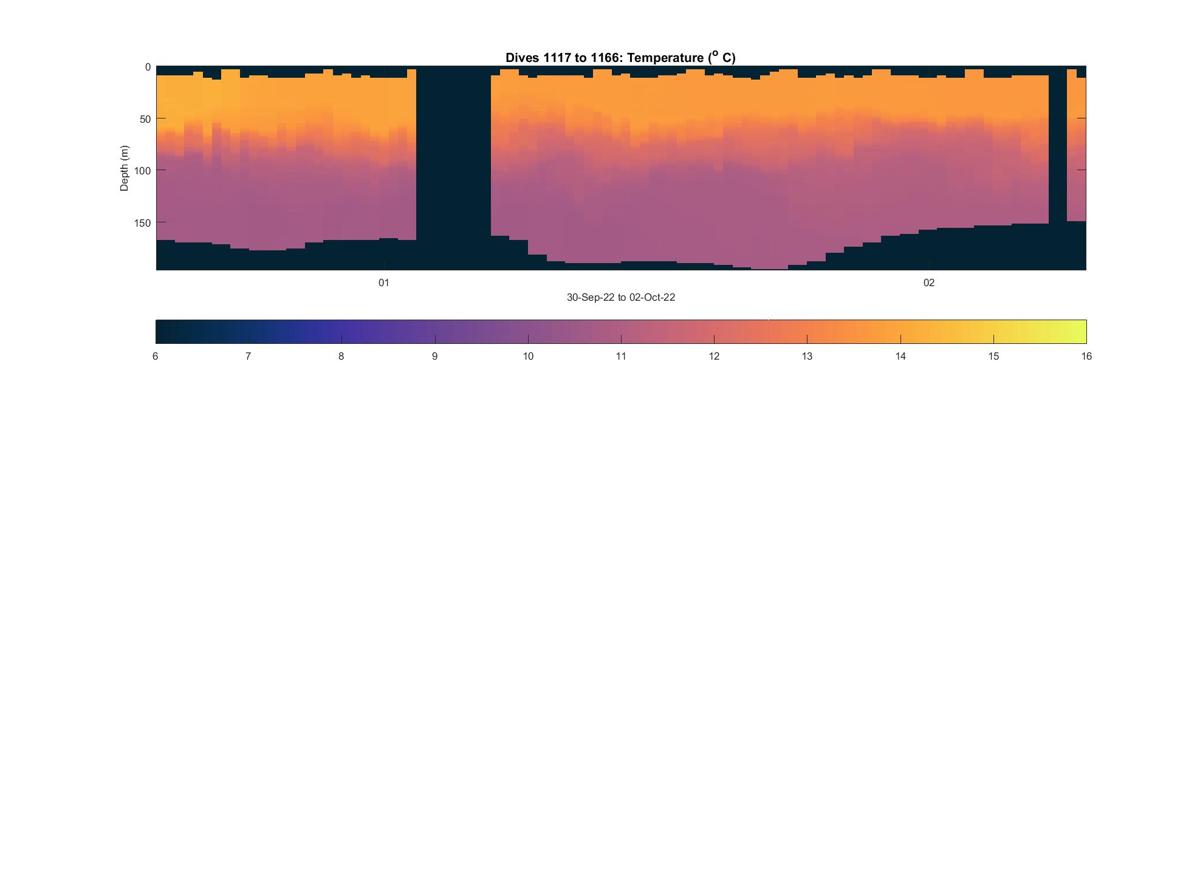Click the '30-Sep-22 to 02-Oct-22' x-axis label
This screenshot has width=1200, height=885.
[x=621, y=297]
